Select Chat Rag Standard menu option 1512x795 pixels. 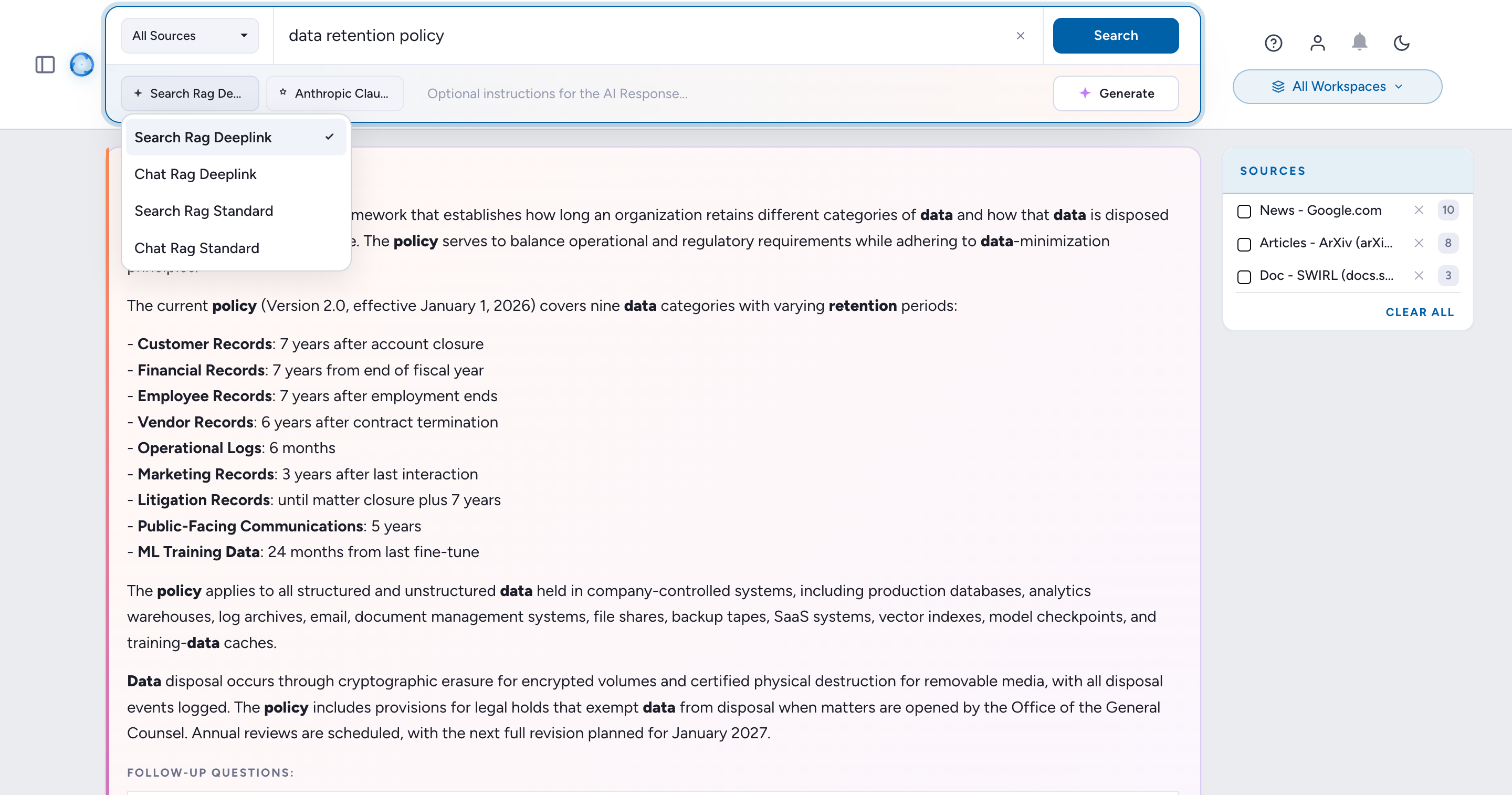[x=235, y=248]
